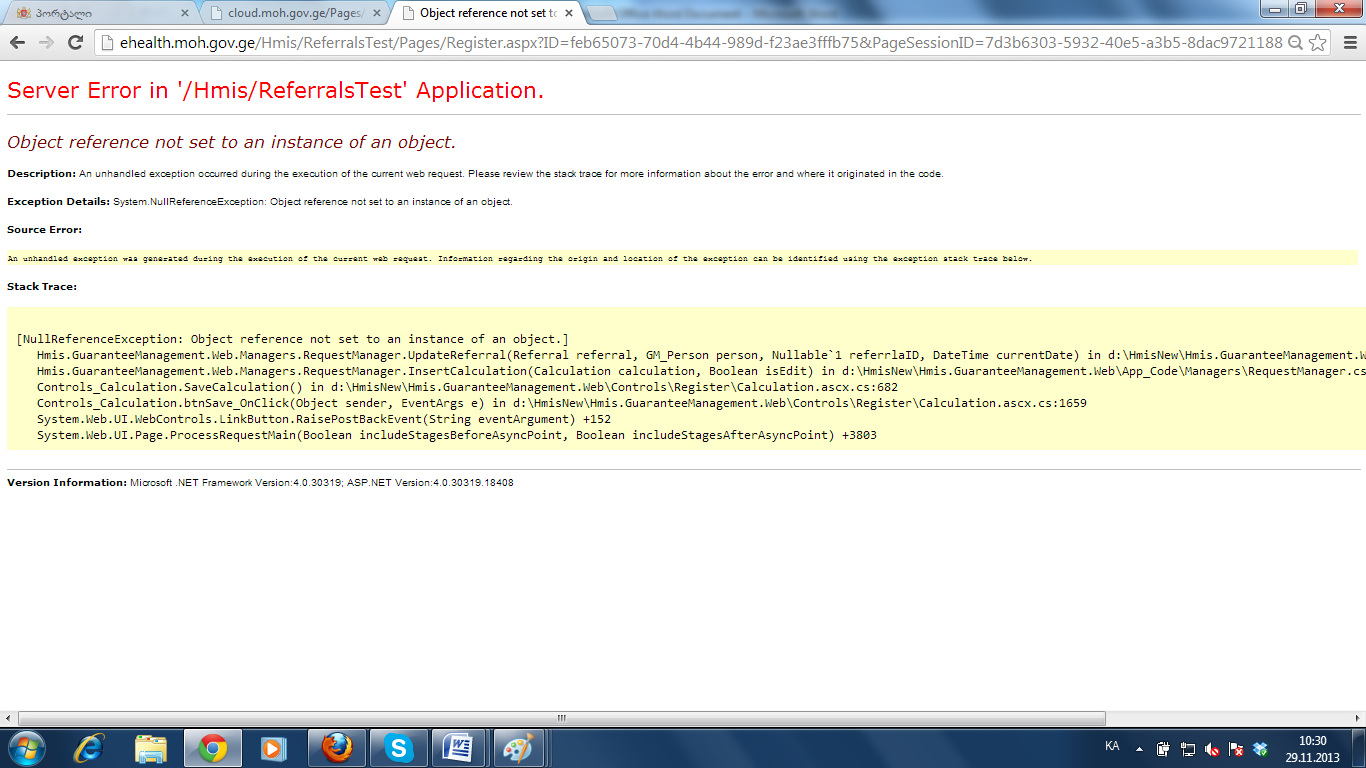Viewport: 1366px width, 768px height.
Task: Launch Internet Explorer from the taskbar
Action: click(89, 748)
